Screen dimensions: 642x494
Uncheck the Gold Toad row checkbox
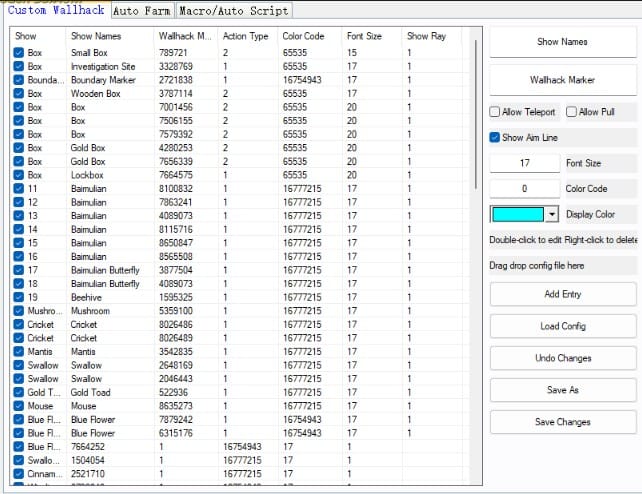(x=19, y=393)
